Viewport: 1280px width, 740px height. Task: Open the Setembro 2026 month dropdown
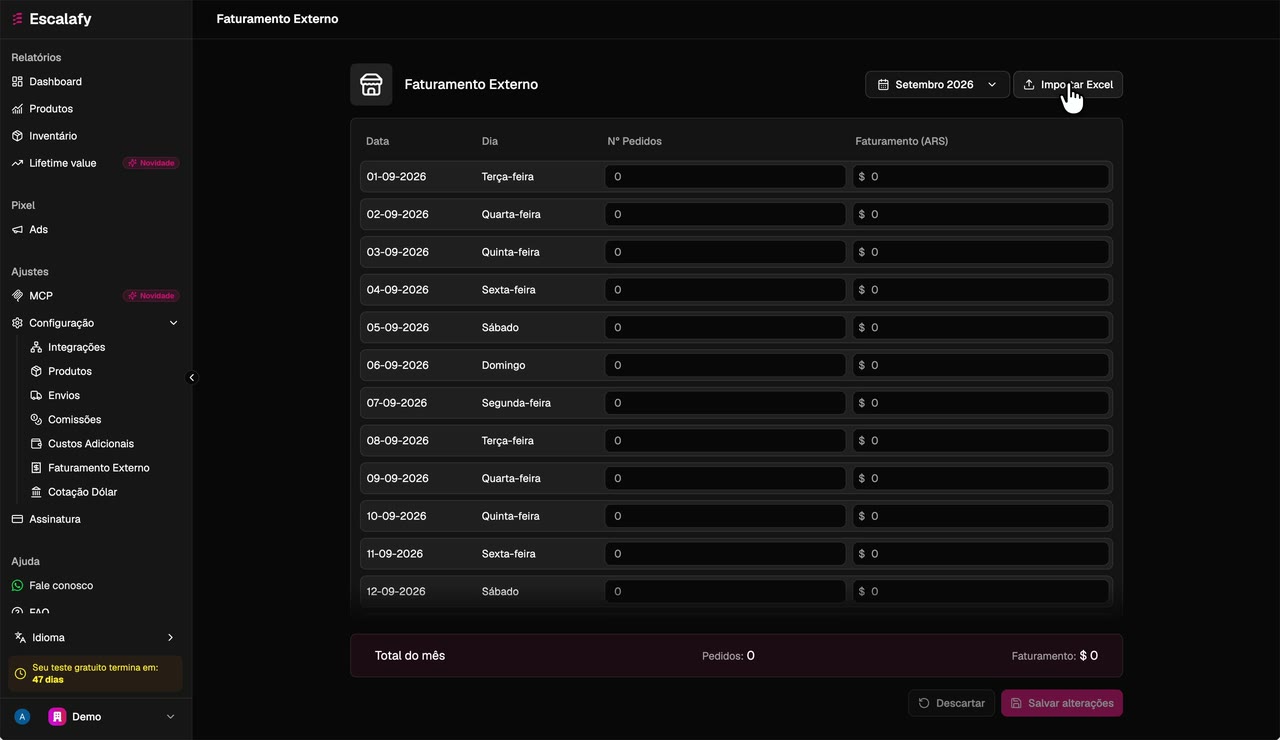(937, 85)
